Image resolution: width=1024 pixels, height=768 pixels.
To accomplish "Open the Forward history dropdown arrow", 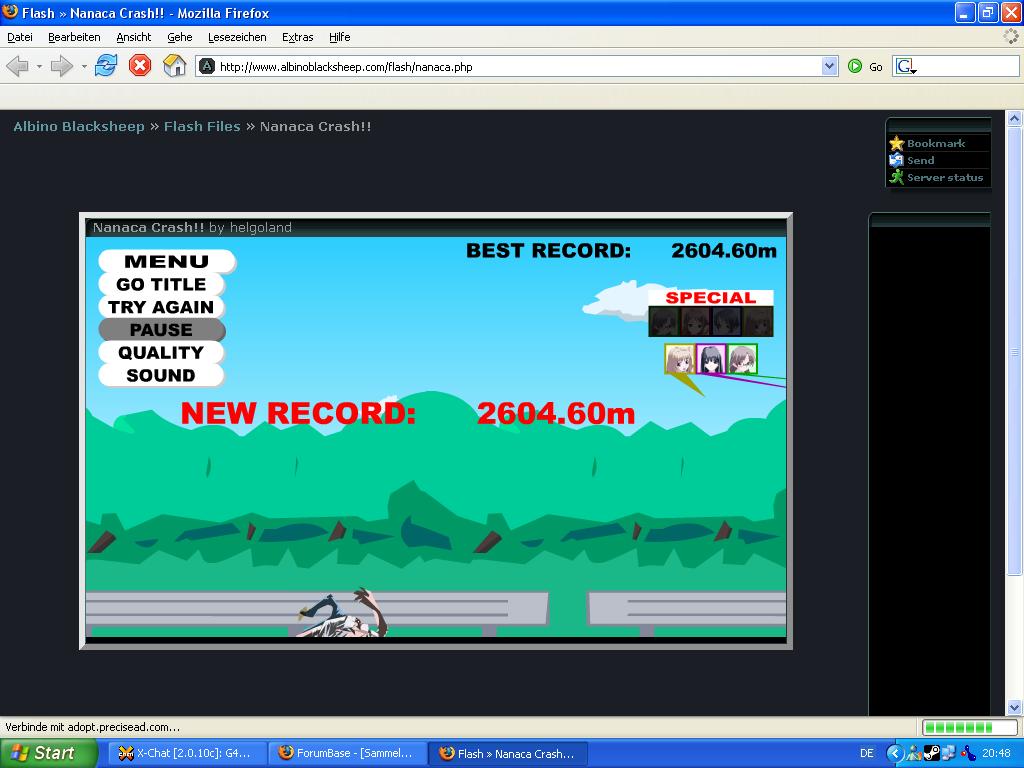I will click(84, 67).
